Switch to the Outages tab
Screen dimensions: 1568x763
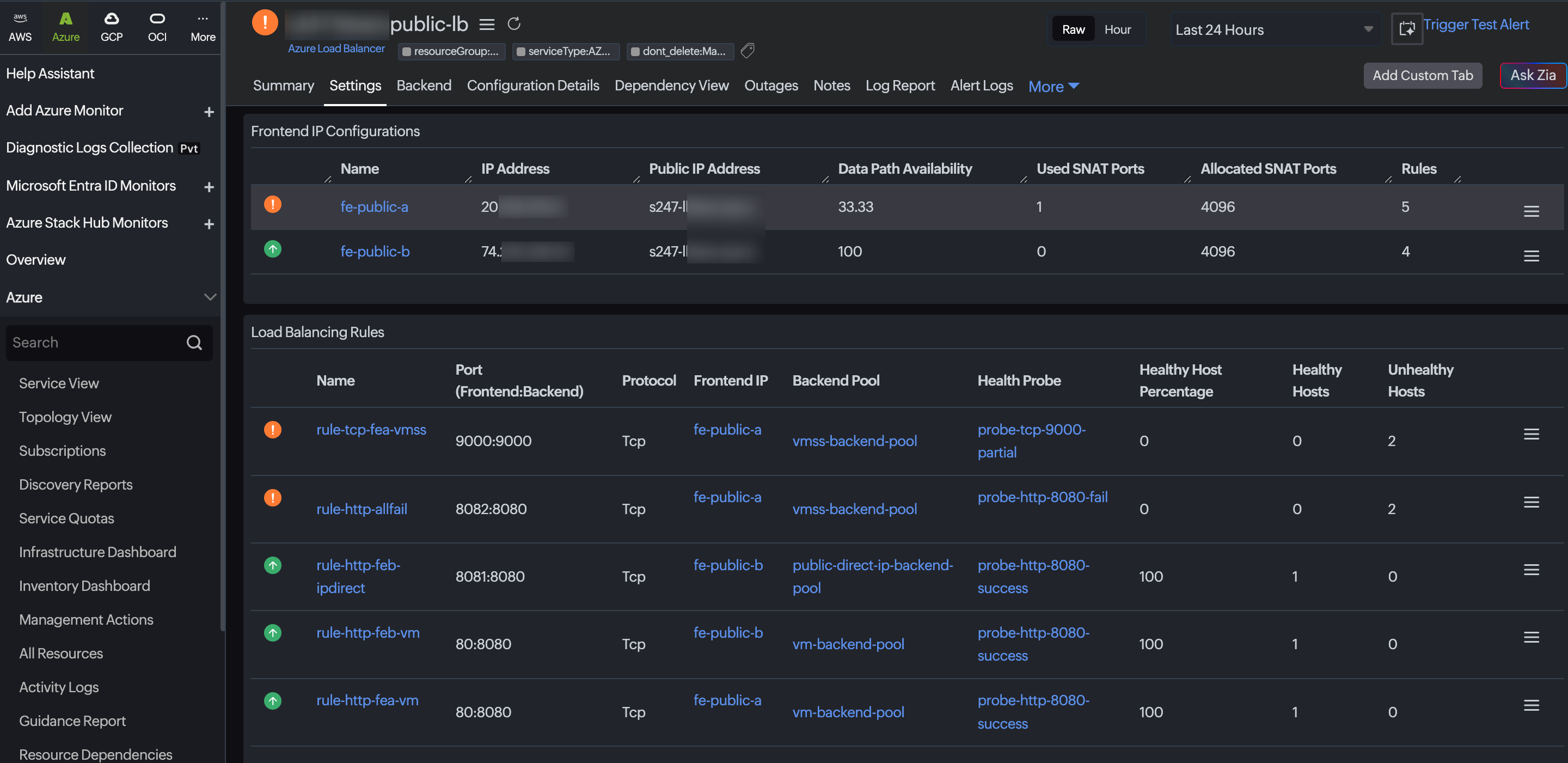(x=770, y=86)
